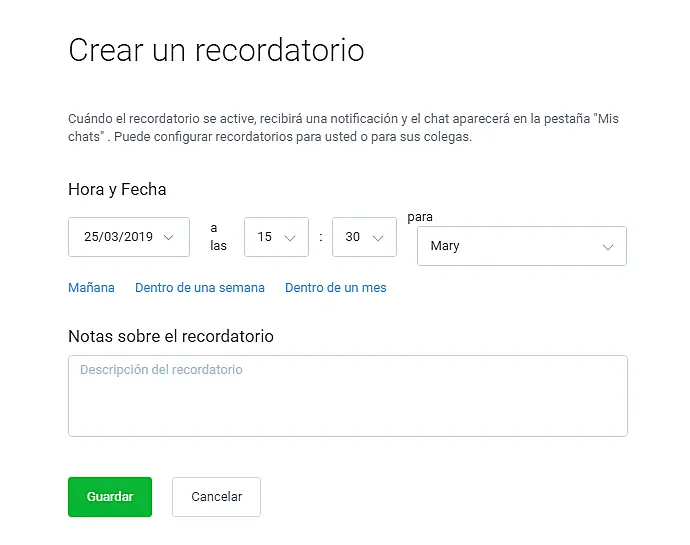Choose the recipient name Mary
Screen dimensions: 690x545
[x=445, y=246]
